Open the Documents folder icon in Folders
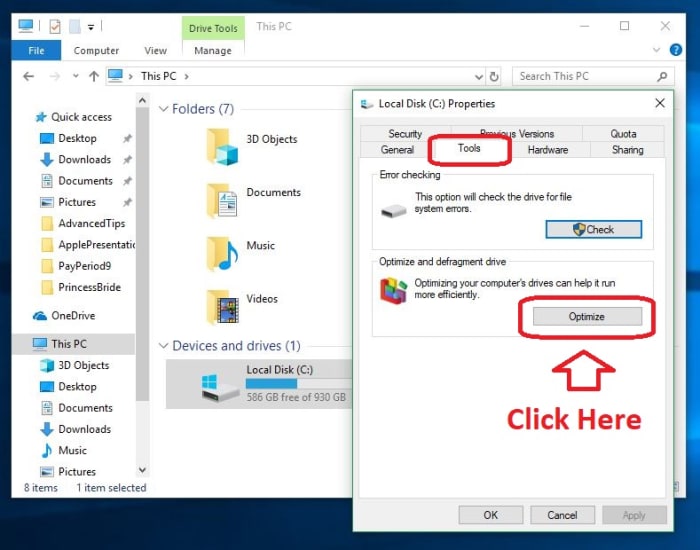Viewport: 700px width, 550px height. click(222, 199)
